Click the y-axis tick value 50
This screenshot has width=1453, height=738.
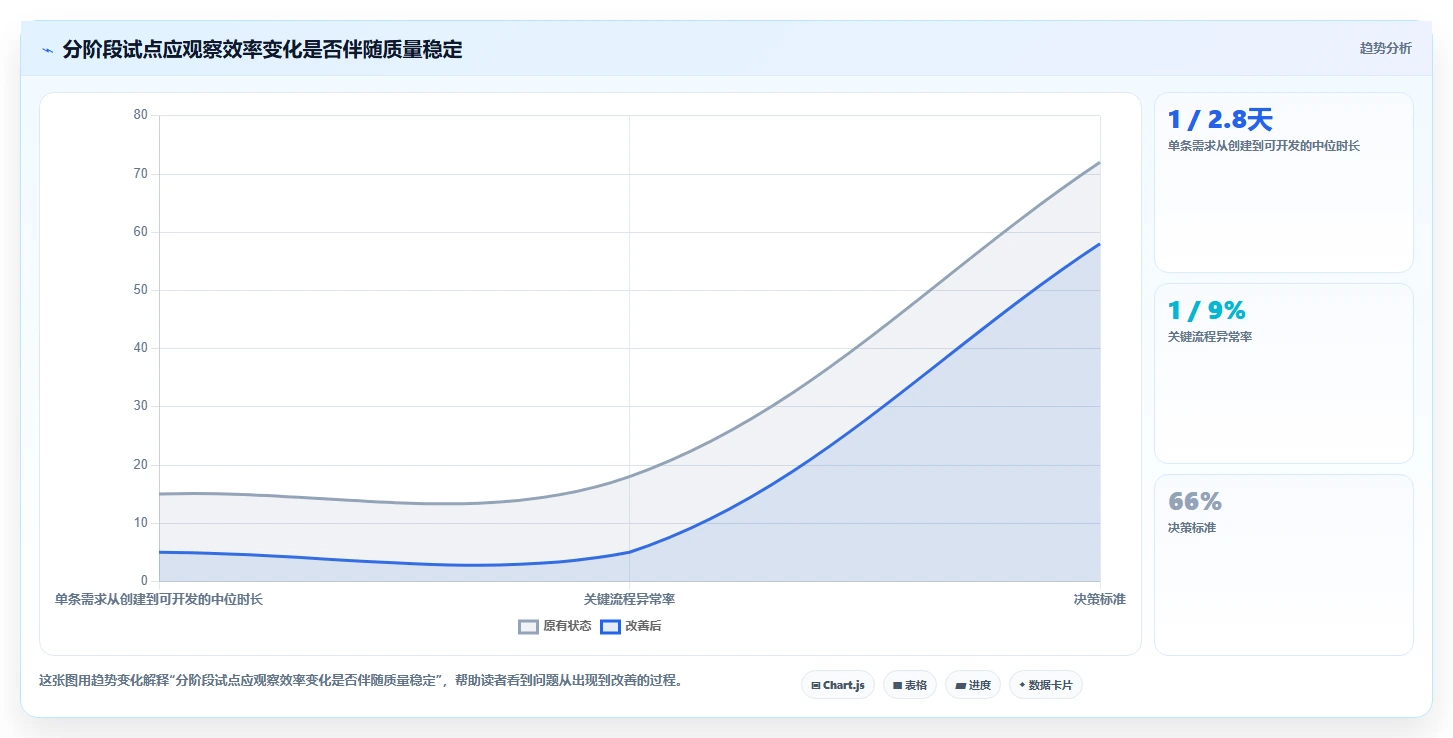tap(140, 290)
